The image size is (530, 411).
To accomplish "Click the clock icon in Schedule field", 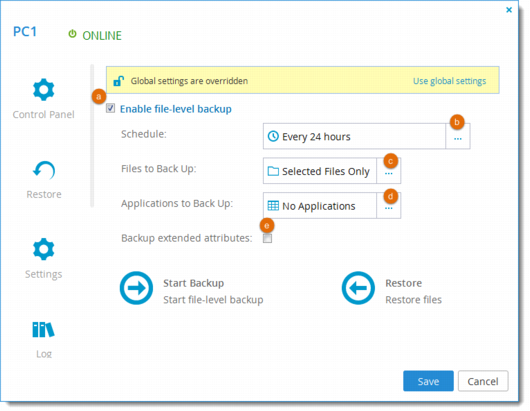I will click(x=273, y=136).
